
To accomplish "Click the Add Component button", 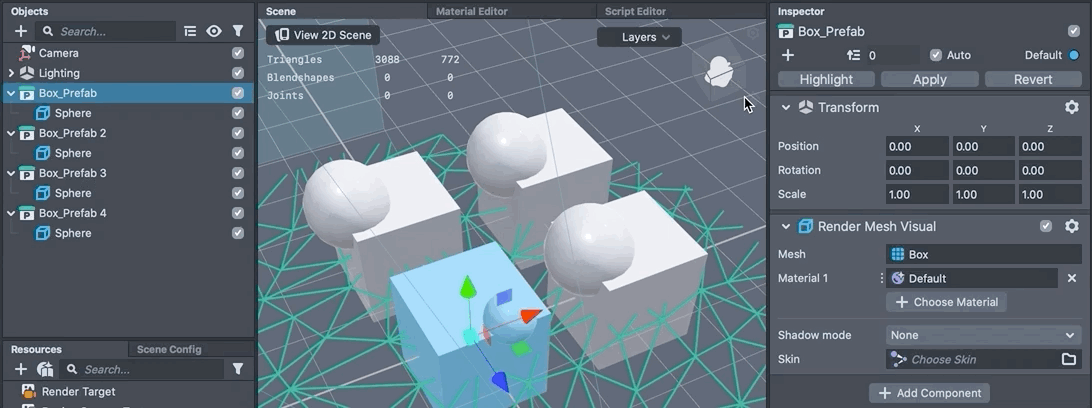I will click(930, 393).
